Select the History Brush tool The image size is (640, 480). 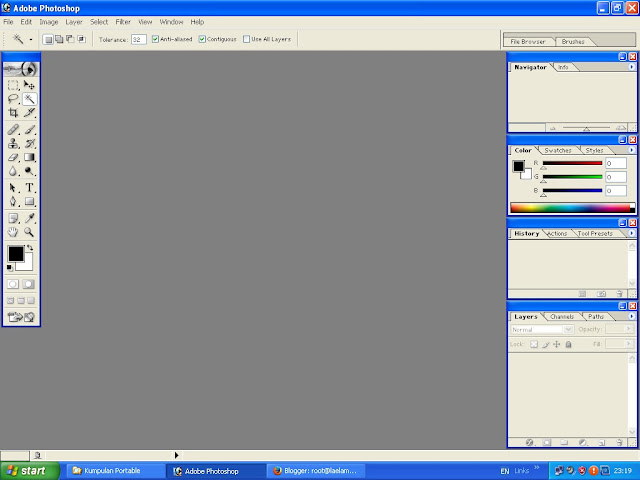tap(29, 144)
